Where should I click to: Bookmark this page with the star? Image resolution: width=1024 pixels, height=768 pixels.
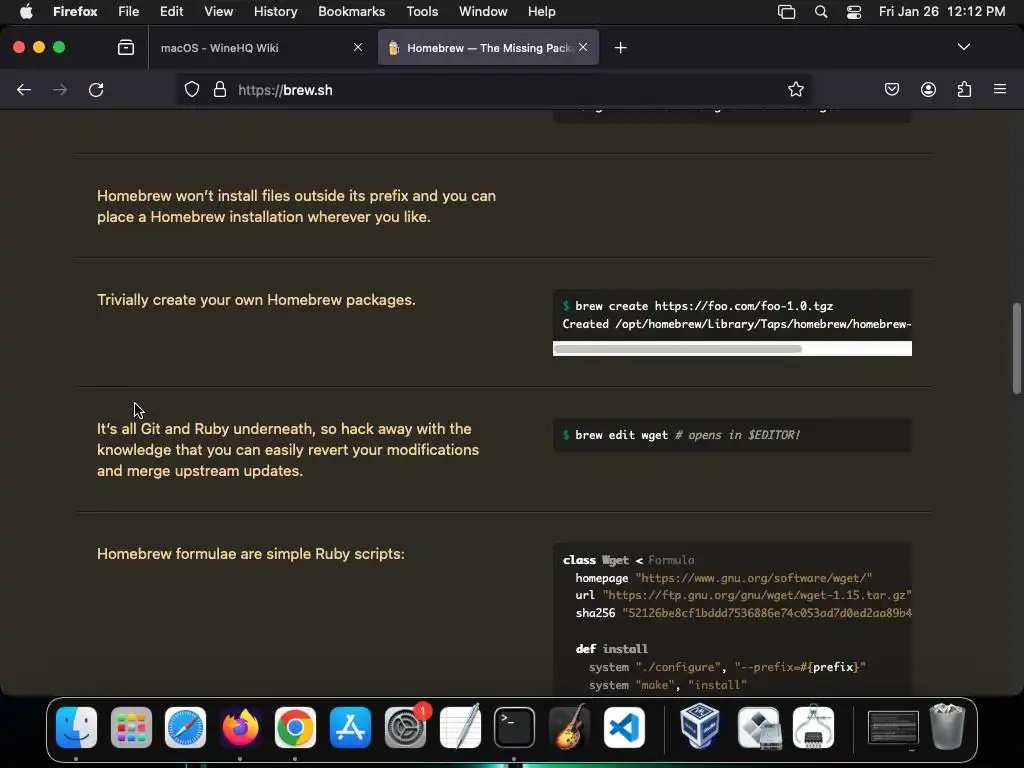tap(795, 89)
